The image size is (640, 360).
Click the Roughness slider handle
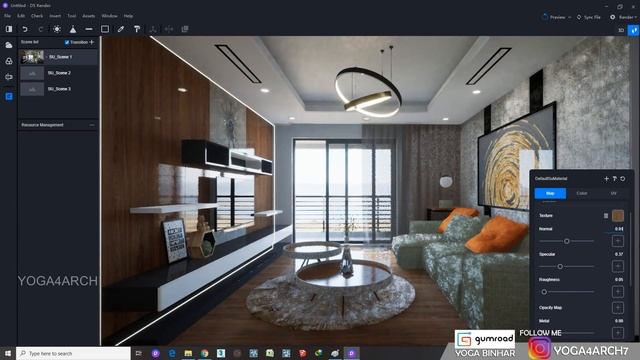tap(544, 292)
